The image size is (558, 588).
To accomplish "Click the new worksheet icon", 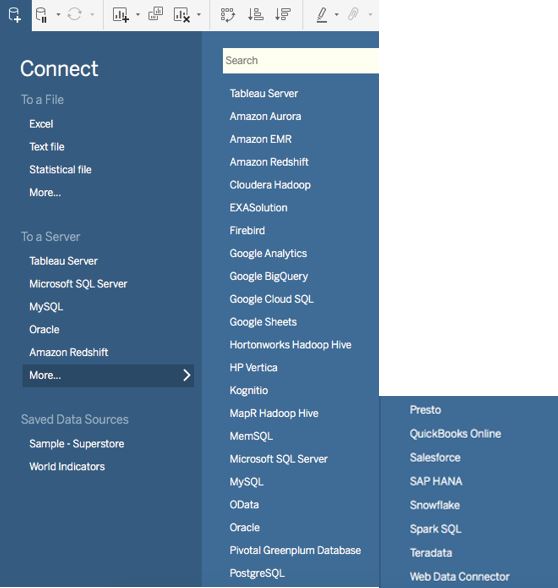I will pos(121,15).
